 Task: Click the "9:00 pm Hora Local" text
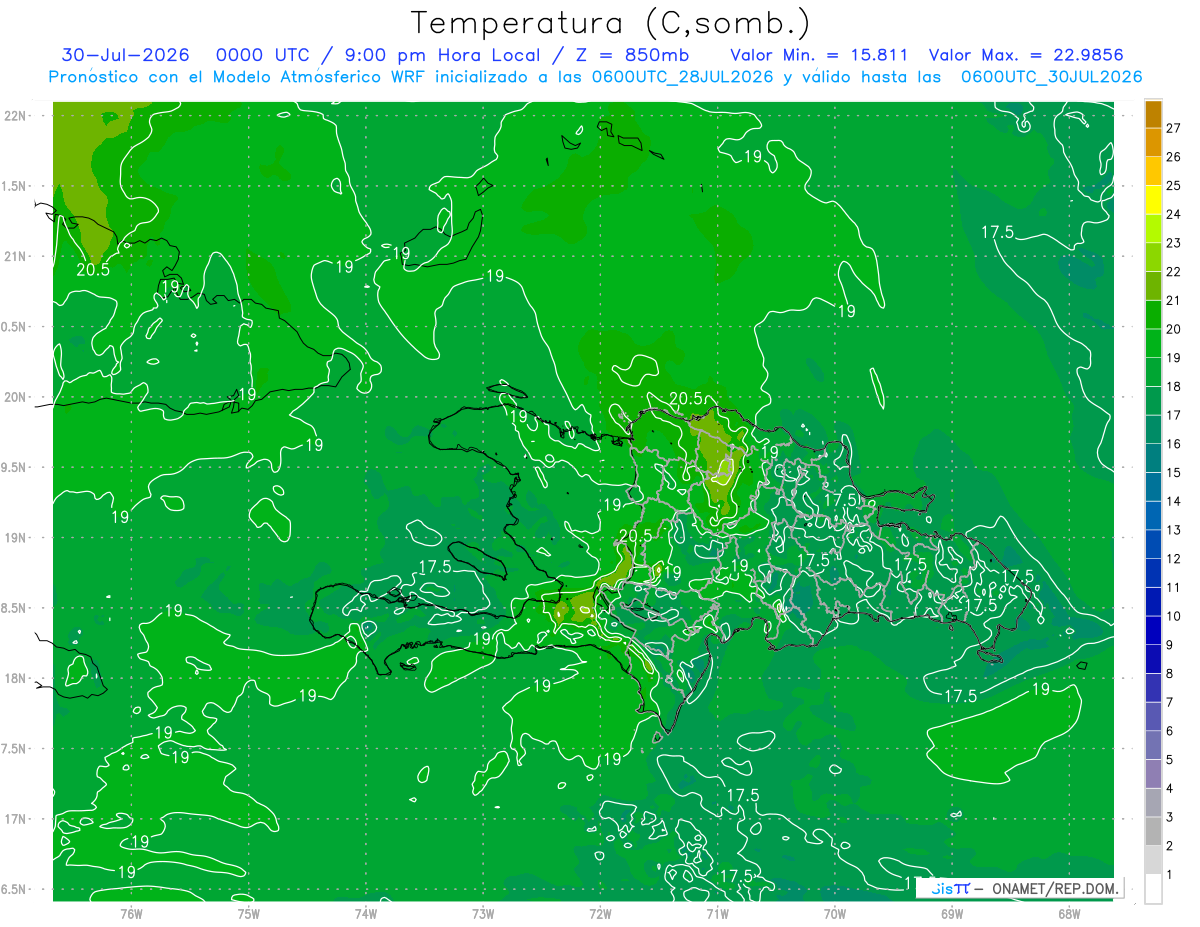pyautogui.click(x=442, y=55)
